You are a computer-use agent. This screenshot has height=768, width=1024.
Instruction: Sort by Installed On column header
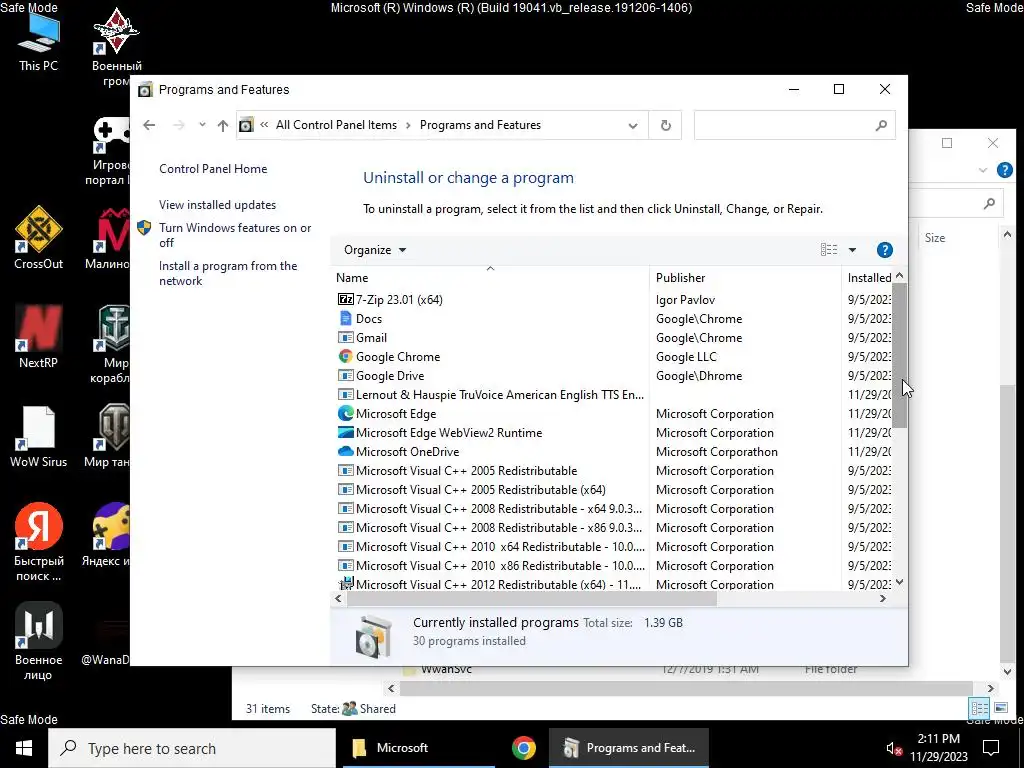click(868, 278)
